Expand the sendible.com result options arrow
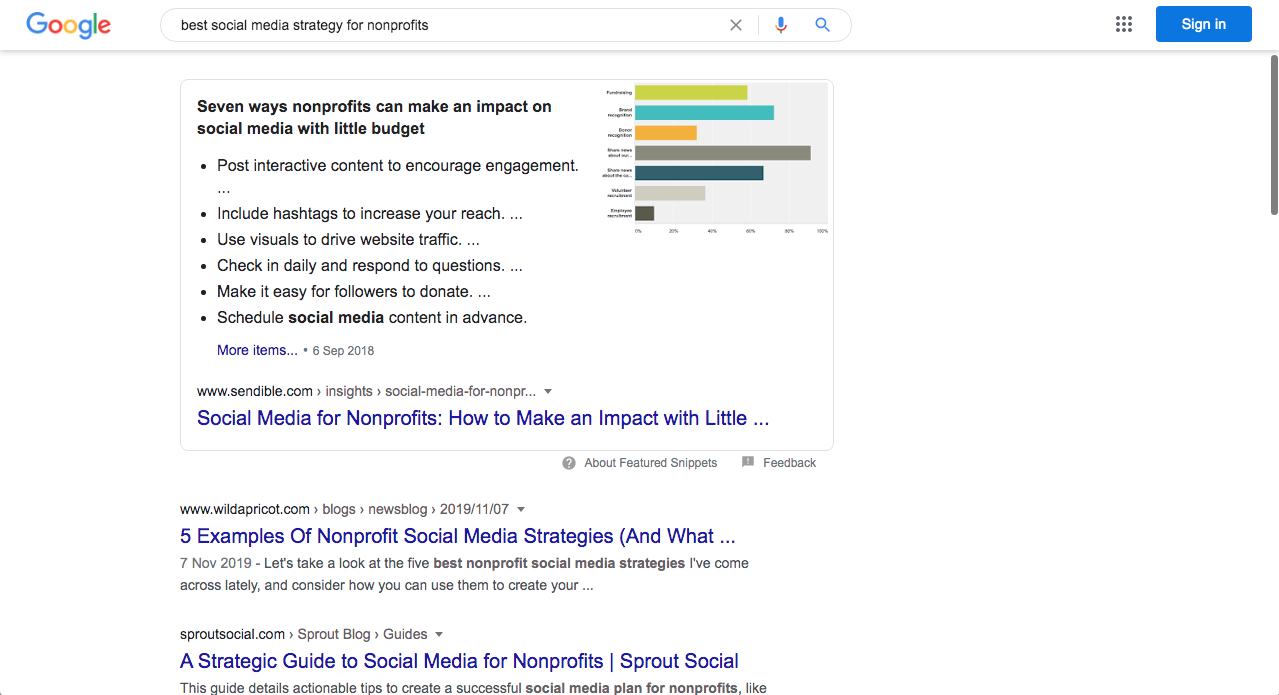 548,392
